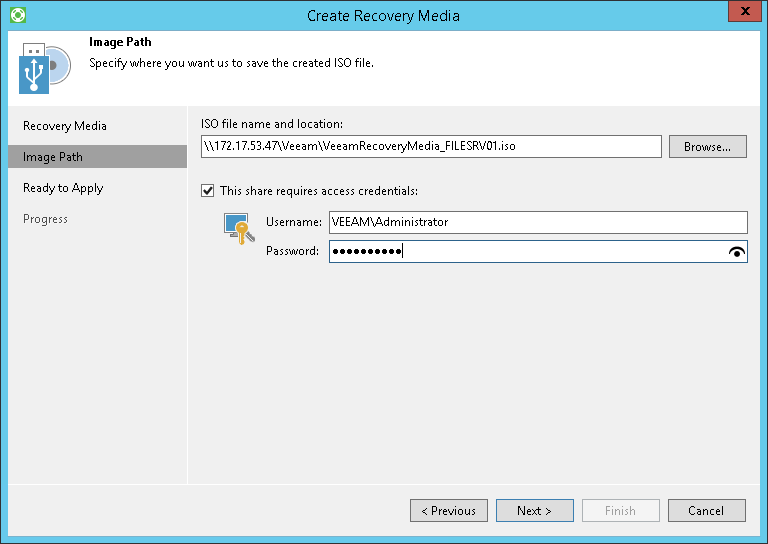Proceed with the Next button

pos(535,511)
